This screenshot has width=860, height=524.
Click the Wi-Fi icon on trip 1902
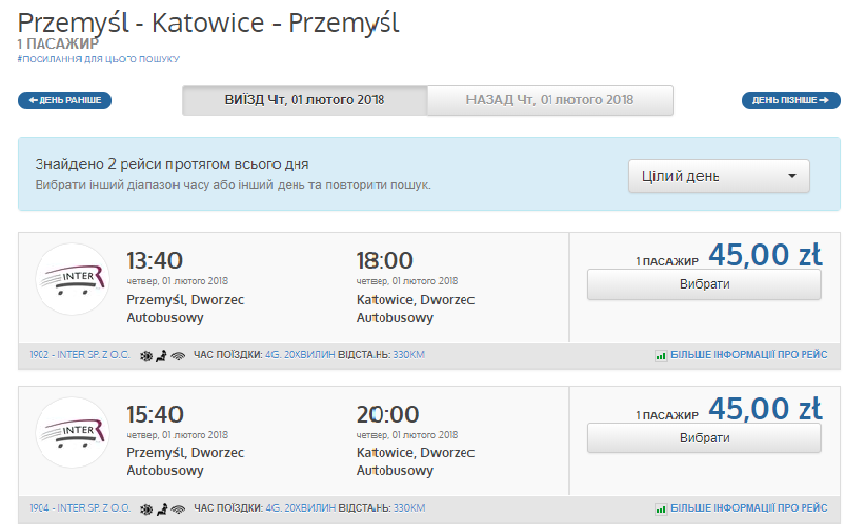point(177,355)
